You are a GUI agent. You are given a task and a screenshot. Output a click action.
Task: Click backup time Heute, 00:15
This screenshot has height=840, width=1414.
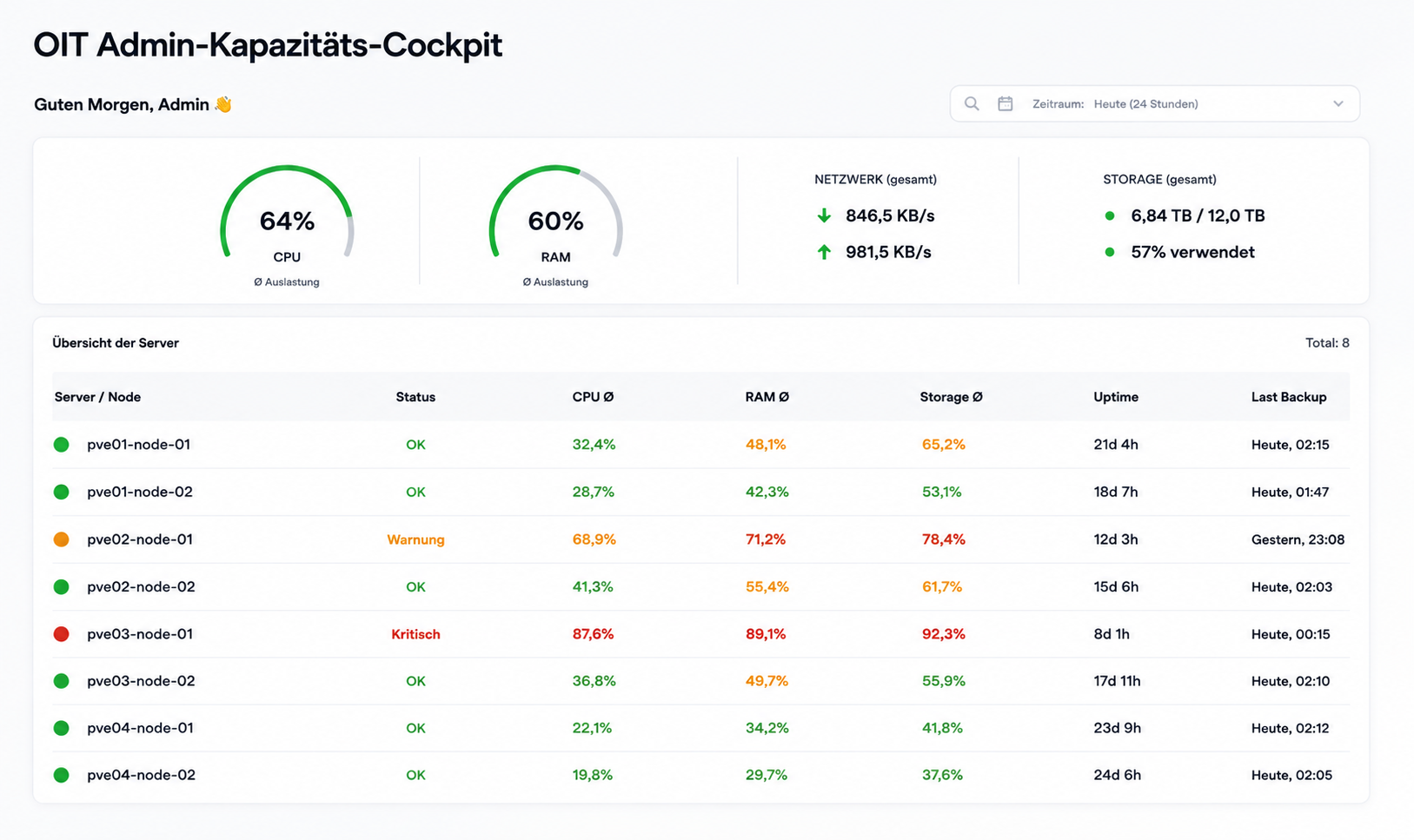point(1291,634)
